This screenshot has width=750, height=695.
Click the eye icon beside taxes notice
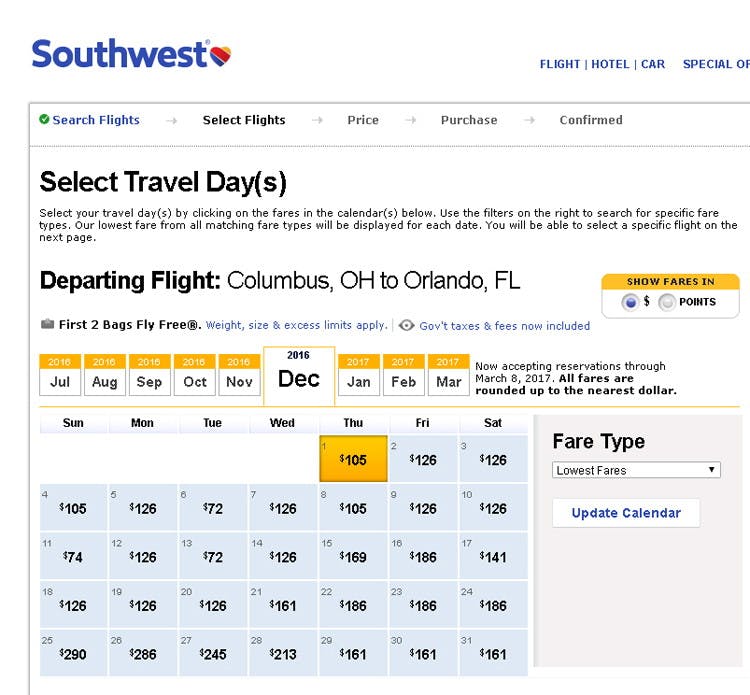406,325
